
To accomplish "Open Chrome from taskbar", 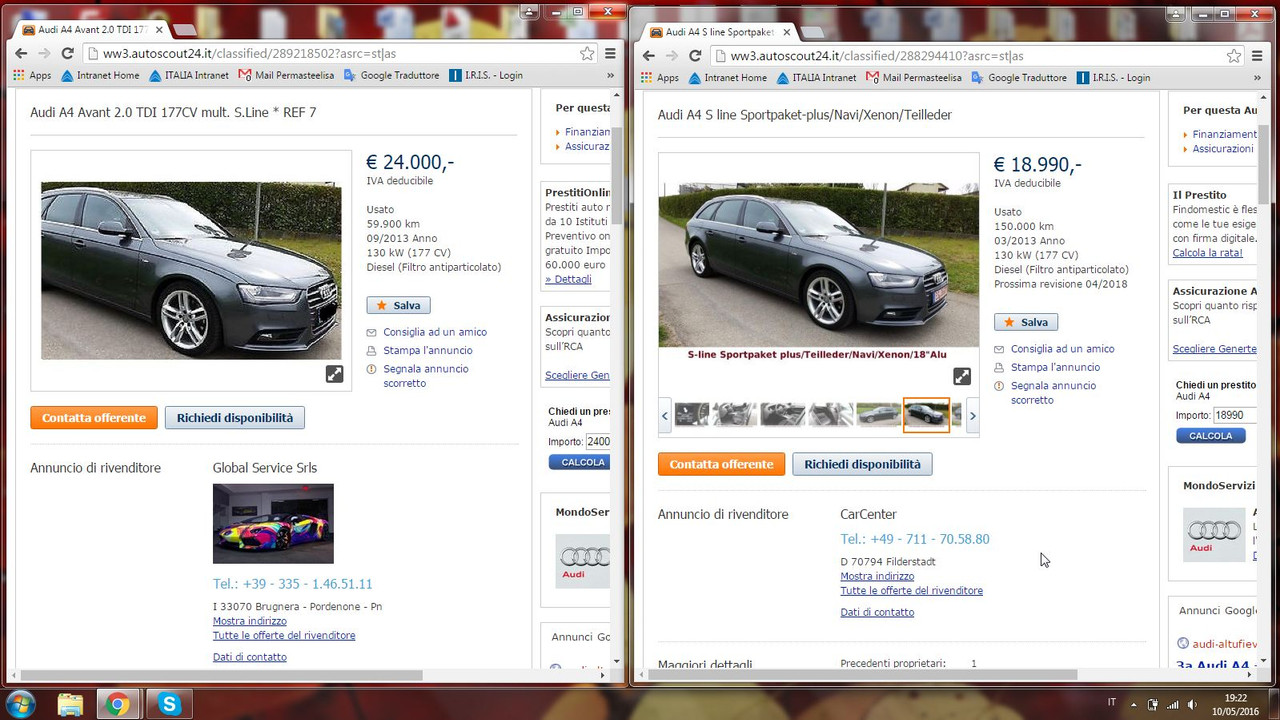I will point(117,704).
